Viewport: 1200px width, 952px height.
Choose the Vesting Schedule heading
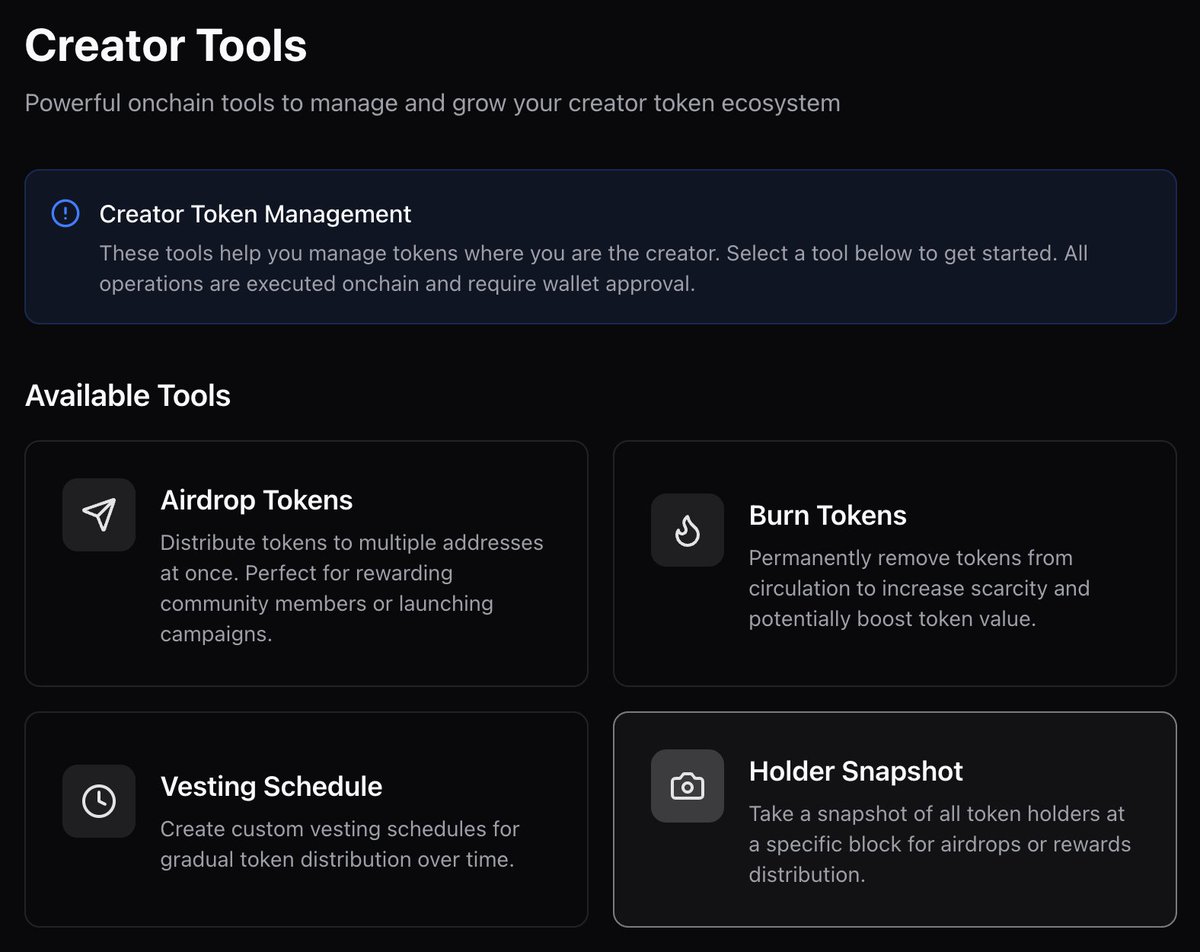(x=271, y=786)
